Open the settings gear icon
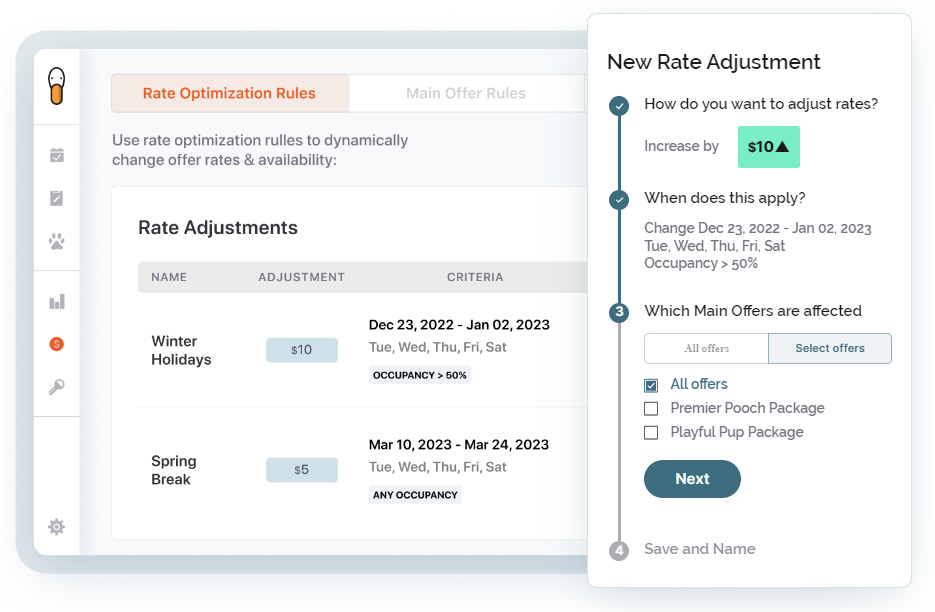The height and width of the screenshot is (612, 935). click(x=57, y=527)
